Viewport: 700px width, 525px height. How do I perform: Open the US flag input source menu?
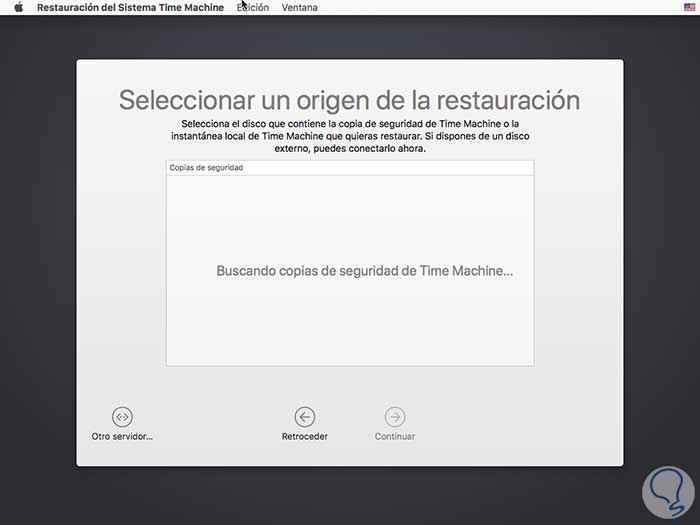689,7
